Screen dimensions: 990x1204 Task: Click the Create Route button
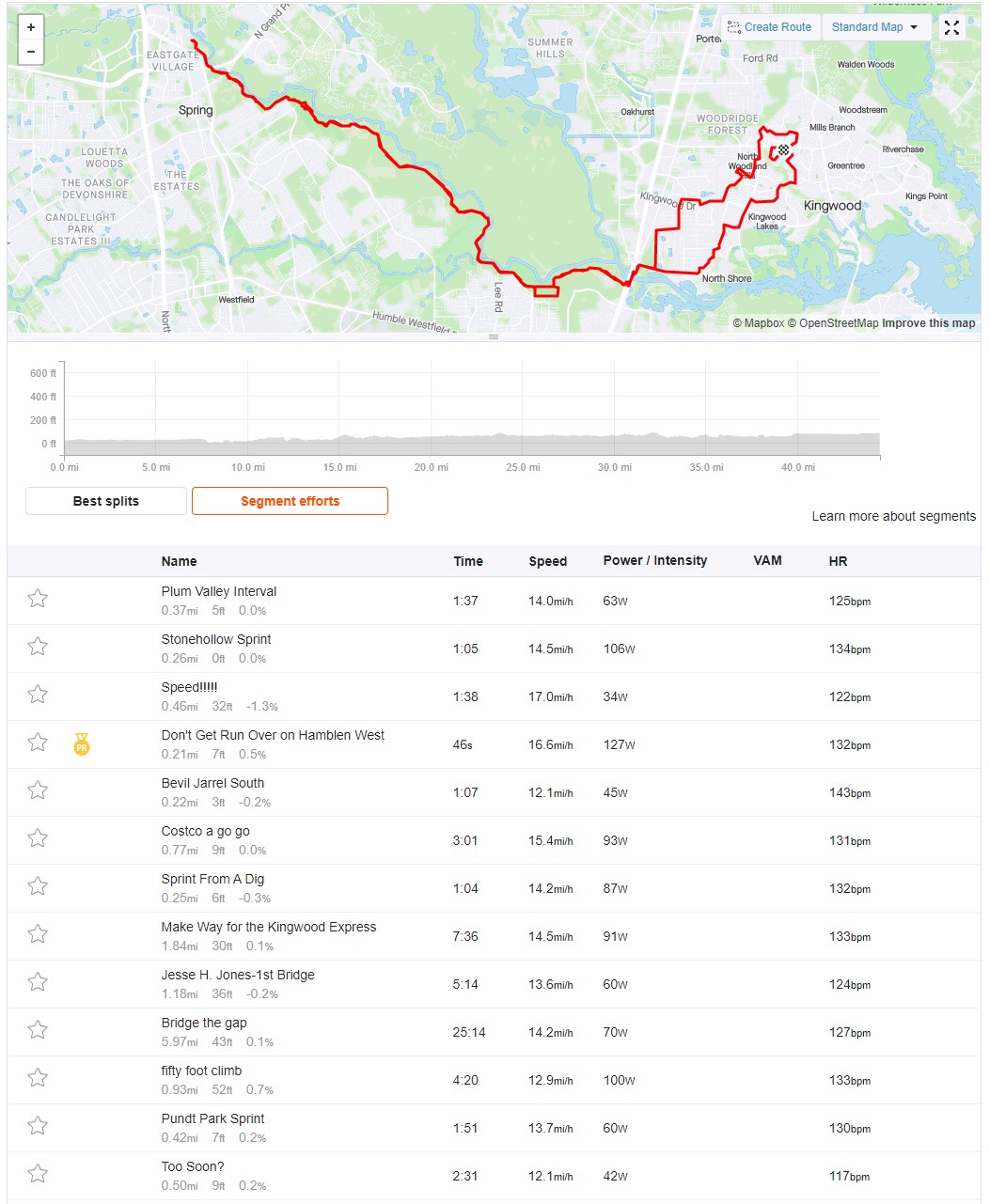(x=770, y=27)
